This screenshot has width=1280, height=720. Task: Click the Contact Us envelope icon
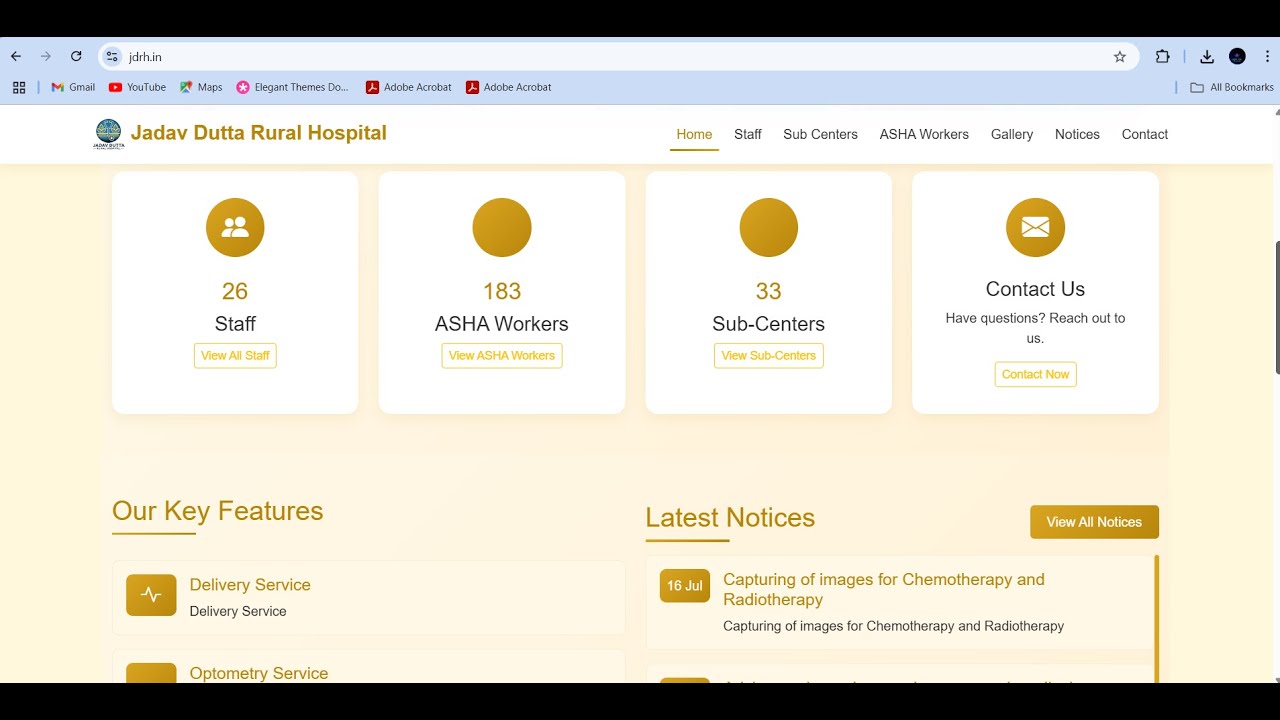click(1035, 227)
